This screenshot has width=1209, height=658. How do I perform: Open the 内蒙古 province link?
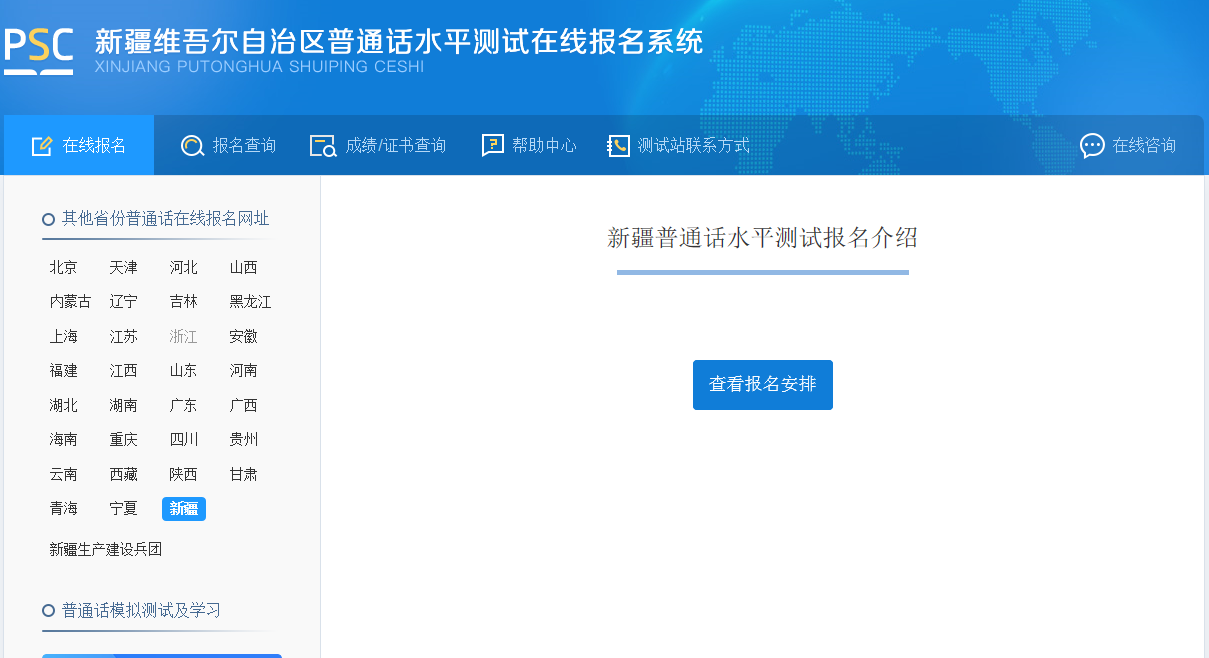click(70, 302)
